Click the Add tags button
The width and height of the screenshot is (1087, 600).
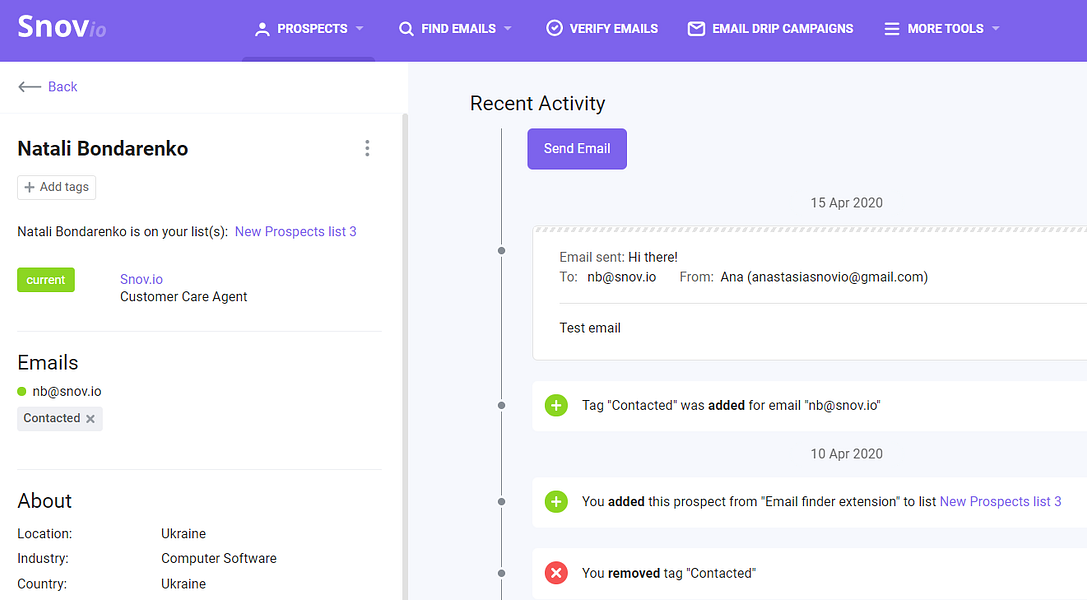click(x=57, y=187)
